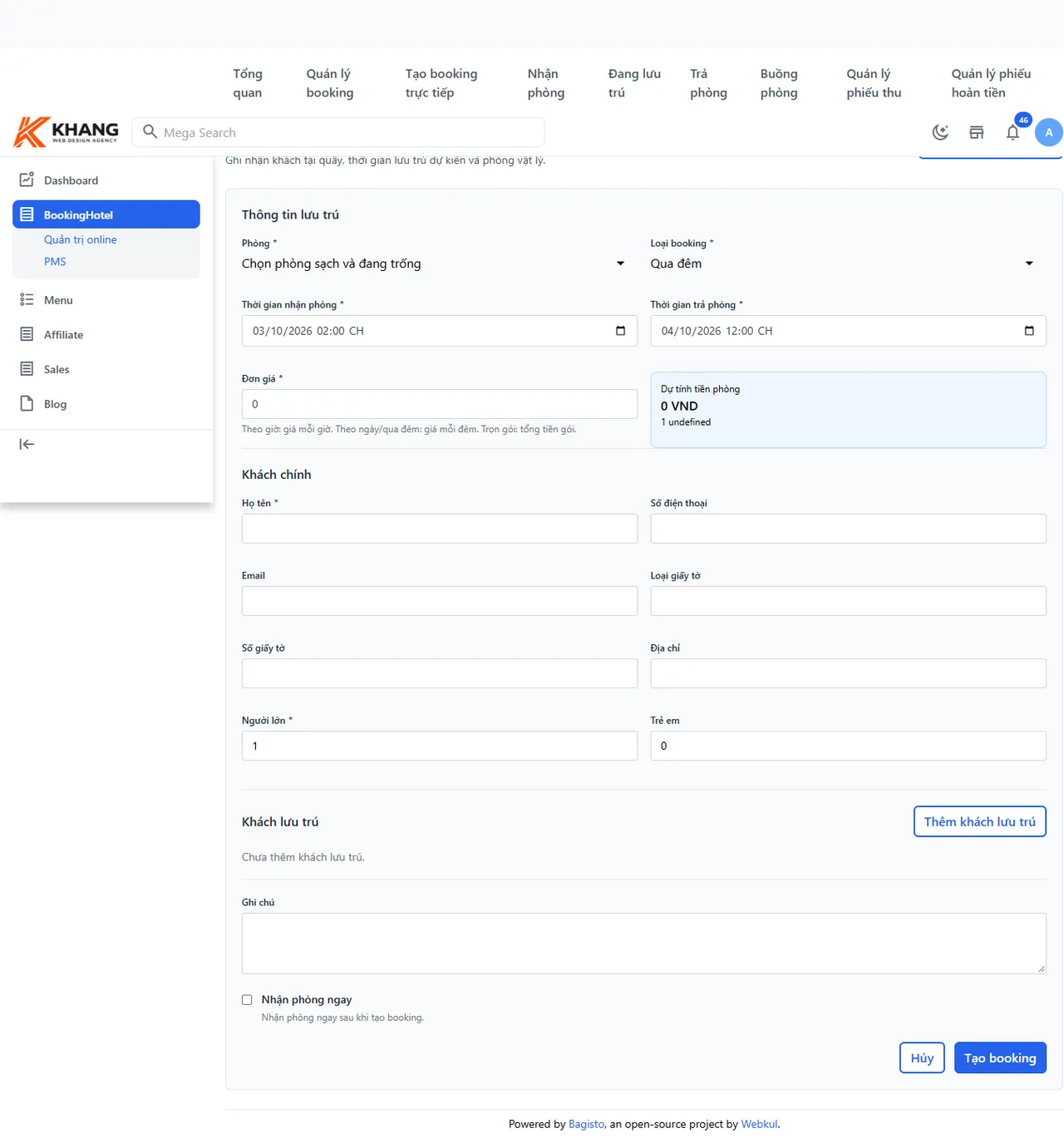The image size is (1064, 1138).
Task: Open notifications bell icon
Action: (x=1012, y=132)
